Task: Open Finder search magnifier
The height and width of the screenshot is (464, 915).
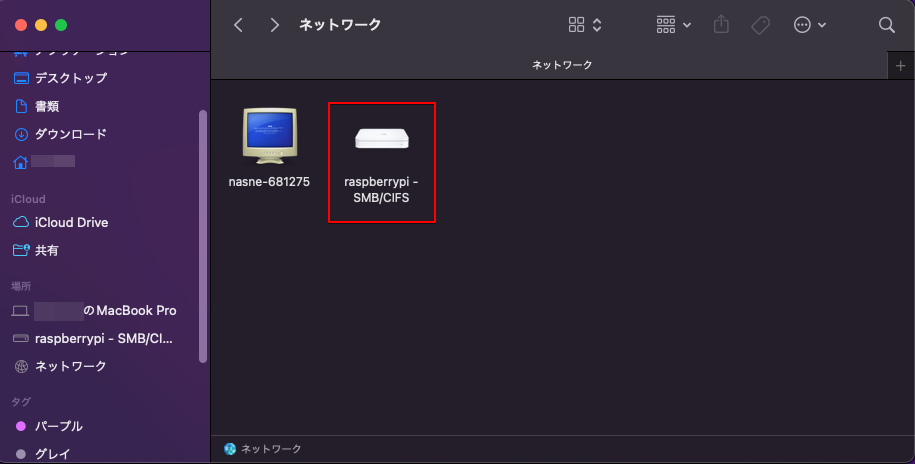Action: tap(886, 25)
